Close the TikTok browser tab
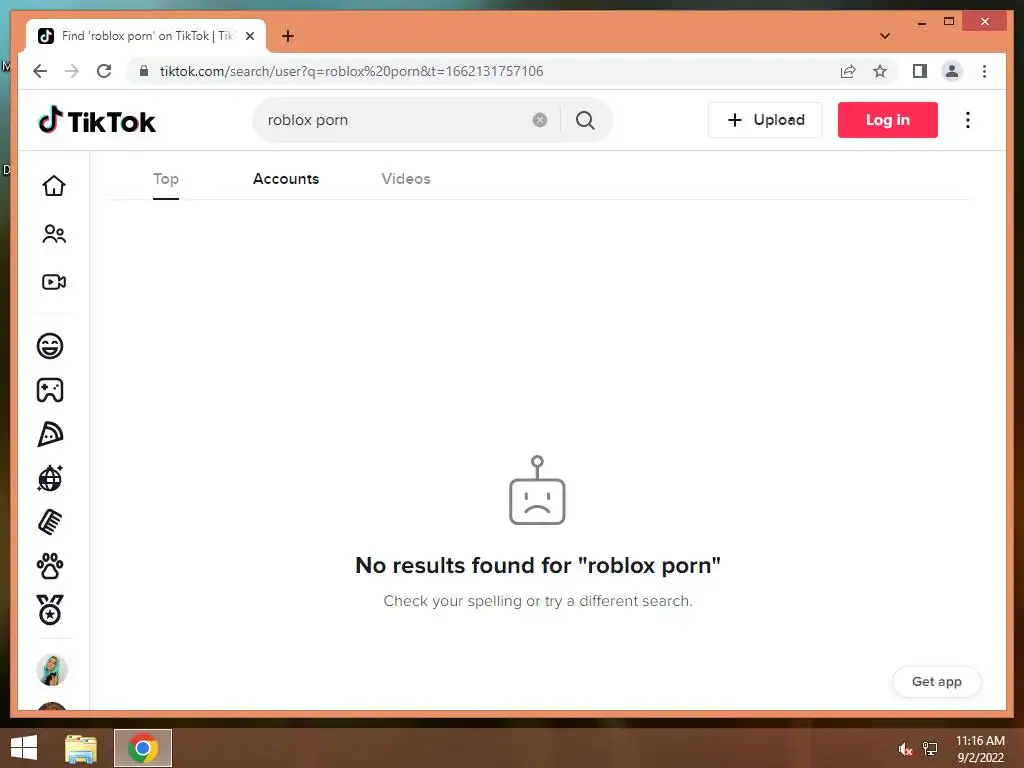The height and width of the screenshot is (768, 1024). 249,36
